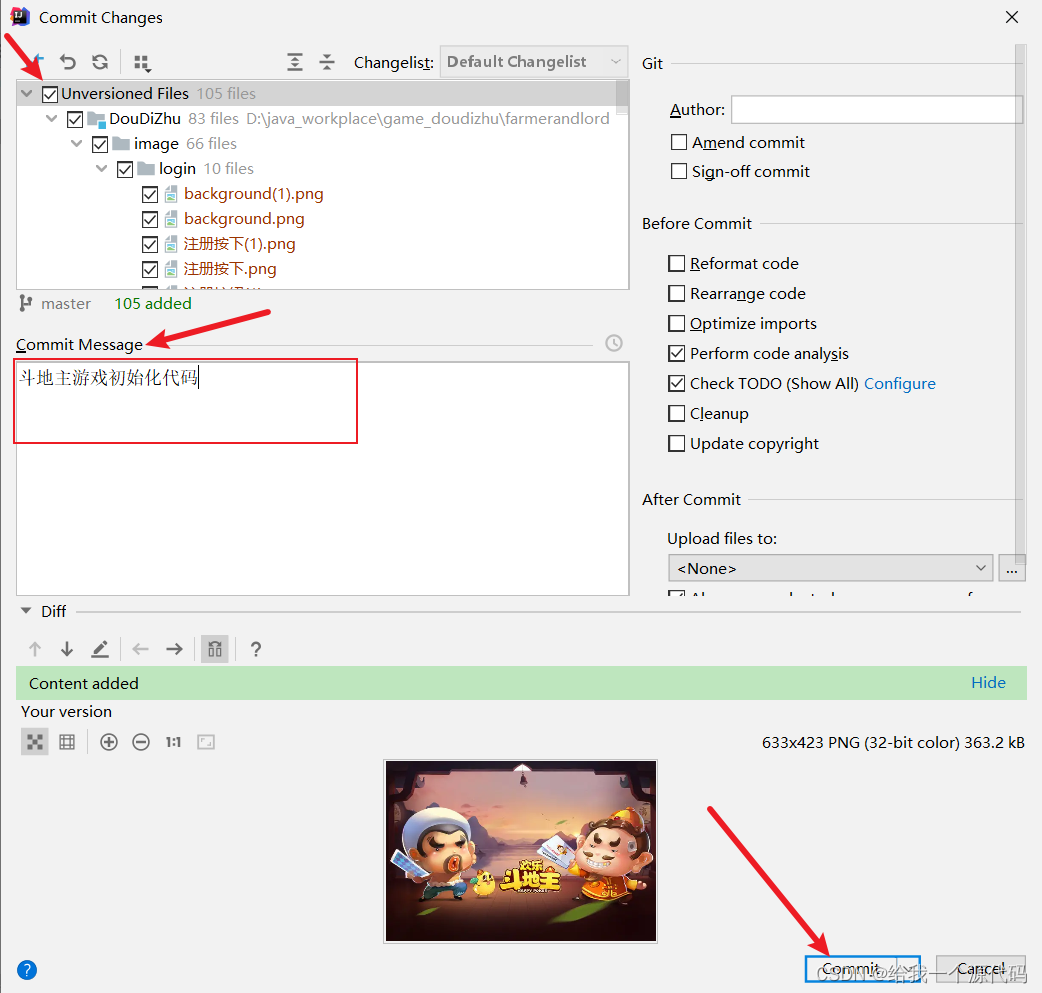Click the right options panel scrollbar
The height and width of the screenshot is (993, 1042).
click(1021, 306)
